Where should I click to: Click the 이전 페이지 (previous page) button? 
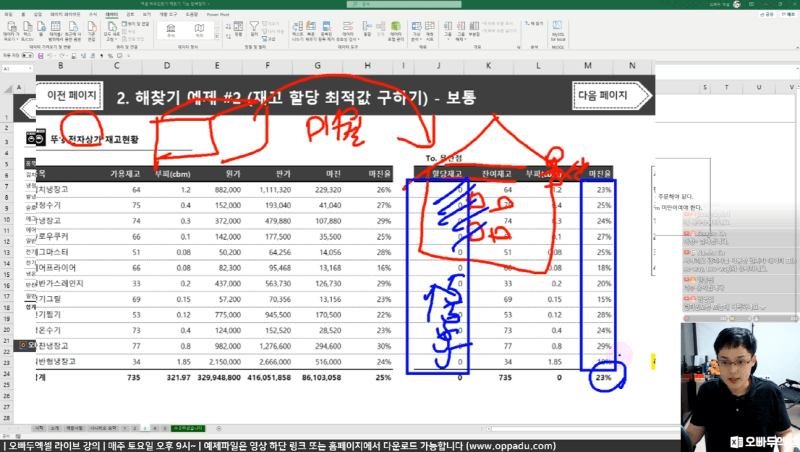pyautogui.click(x=70, y=95)
